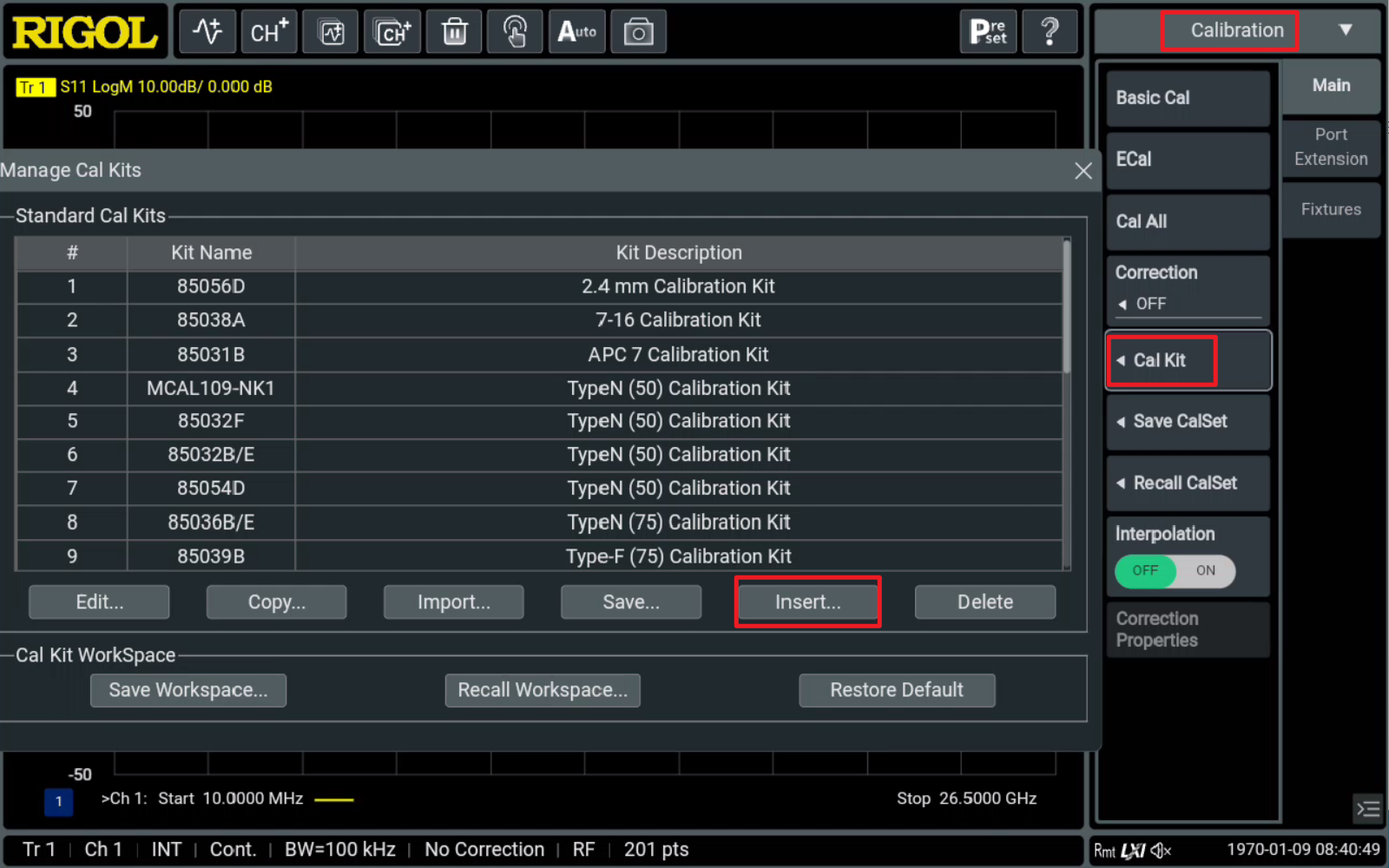1389x868 pixels.
Task: Change the Correction OFF setting
Action: tap(1188, 290)
